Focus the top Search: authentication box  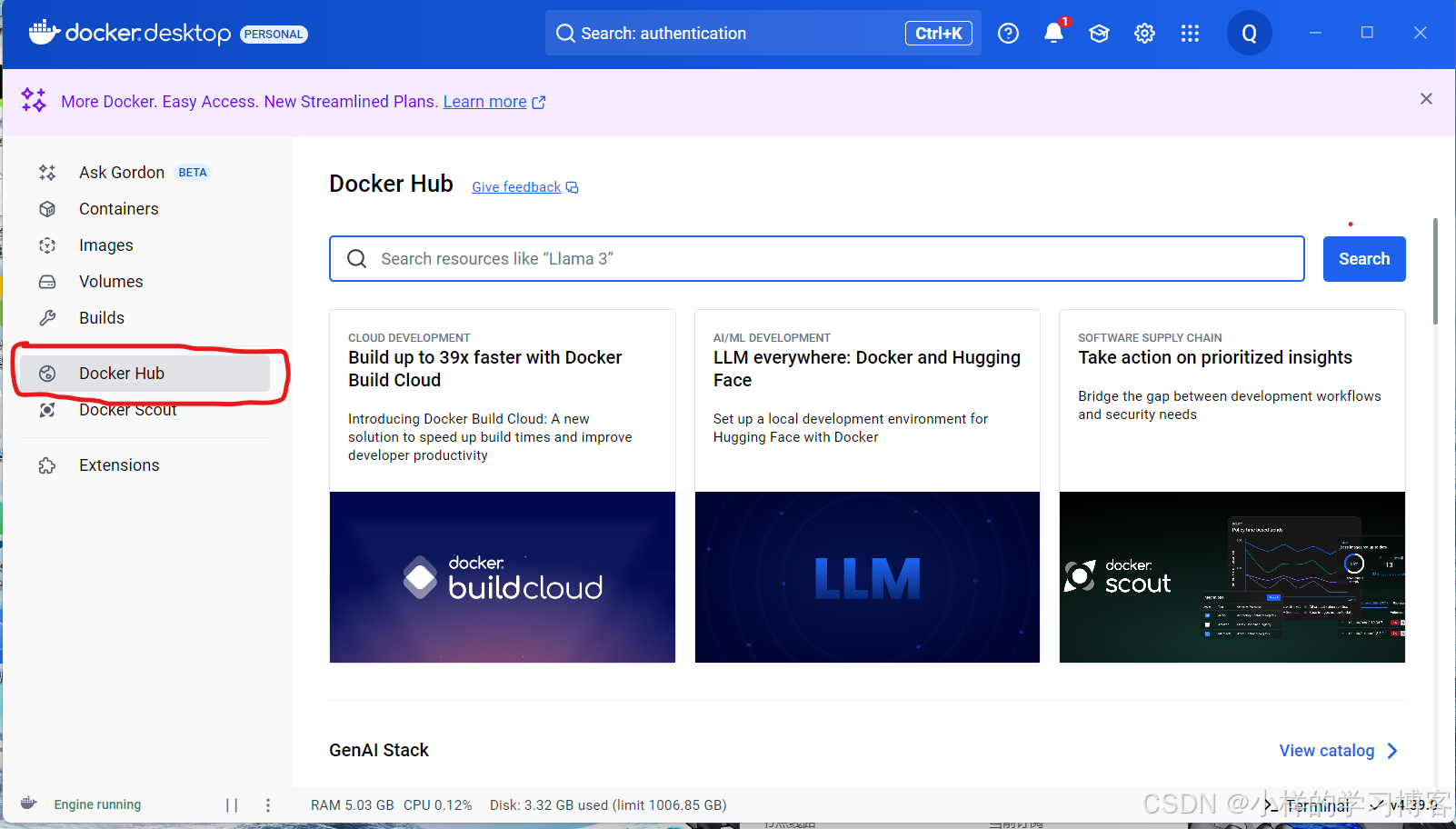[763, 34]
